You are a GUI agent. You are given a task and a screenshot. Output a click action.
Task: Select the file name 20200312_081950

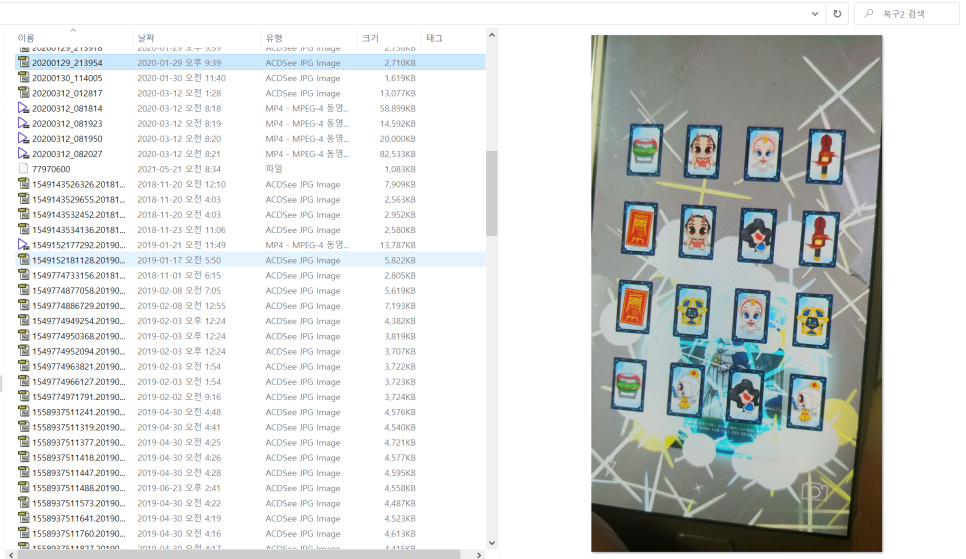click(67, 139)
